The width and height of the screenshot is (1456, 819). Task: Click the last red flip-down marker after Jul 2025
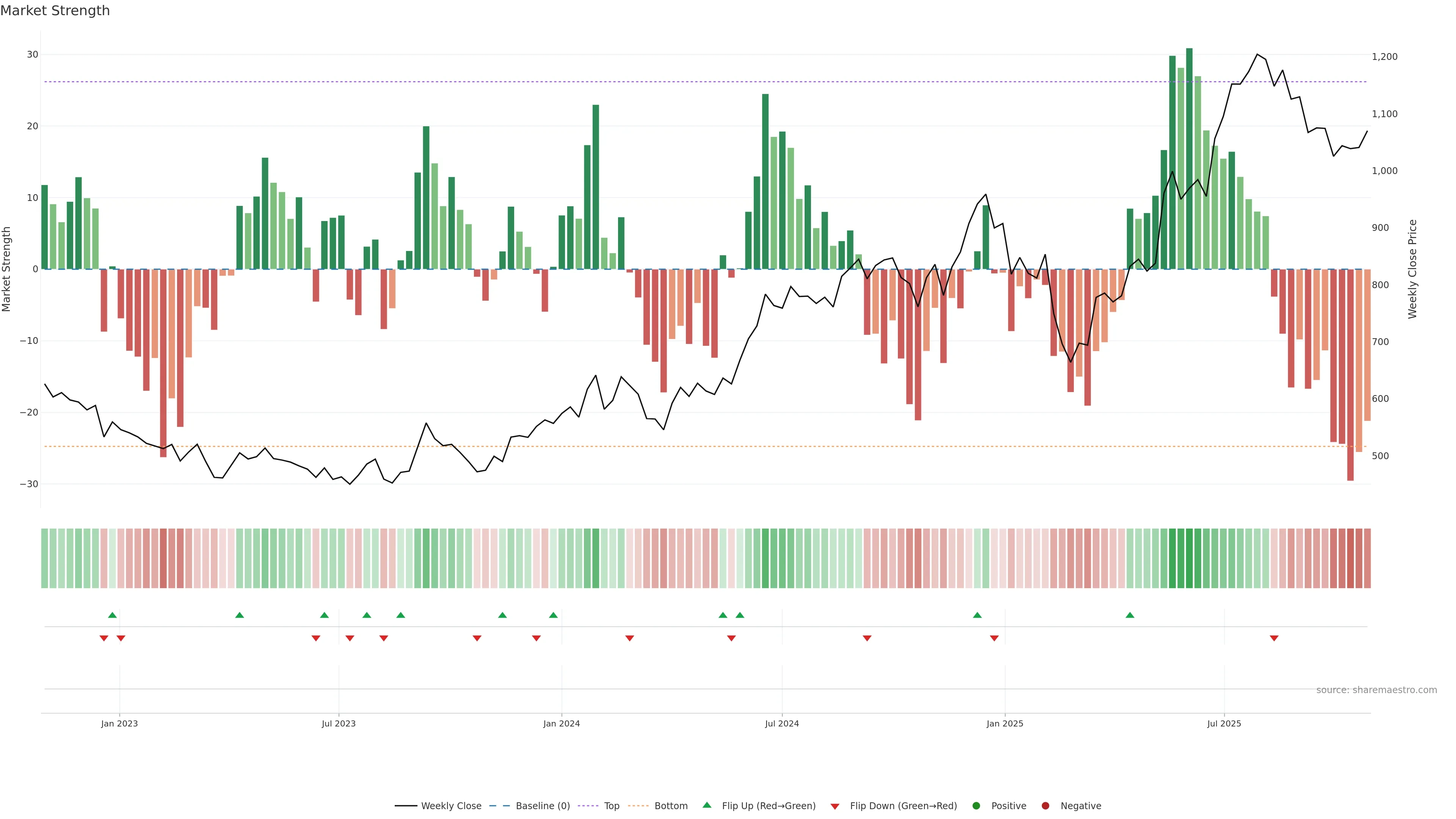1274,638
